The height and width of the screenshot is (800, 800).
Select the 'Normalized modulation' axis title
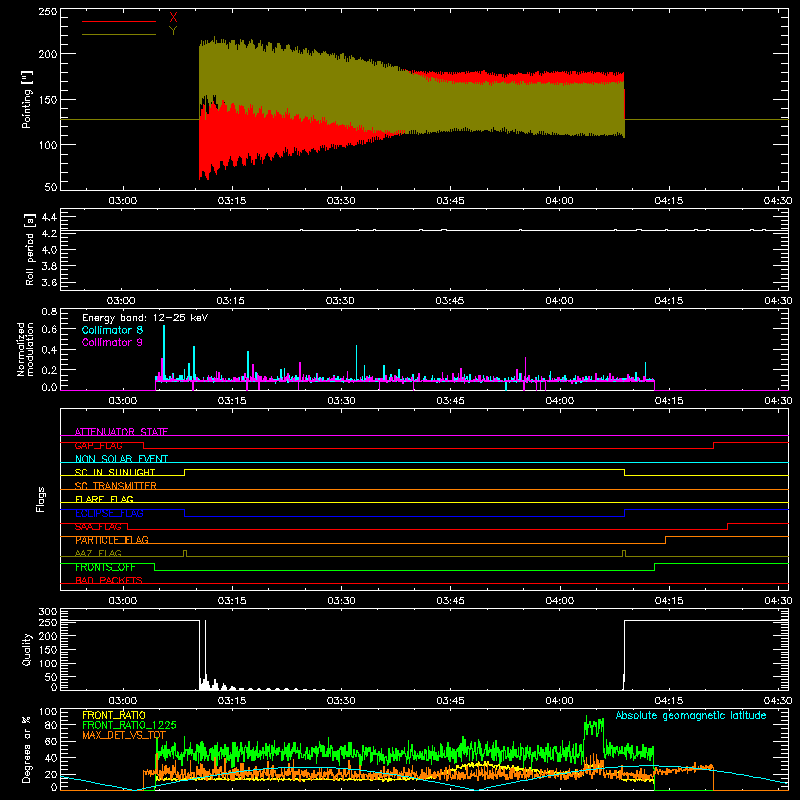(x=26, y=349)
